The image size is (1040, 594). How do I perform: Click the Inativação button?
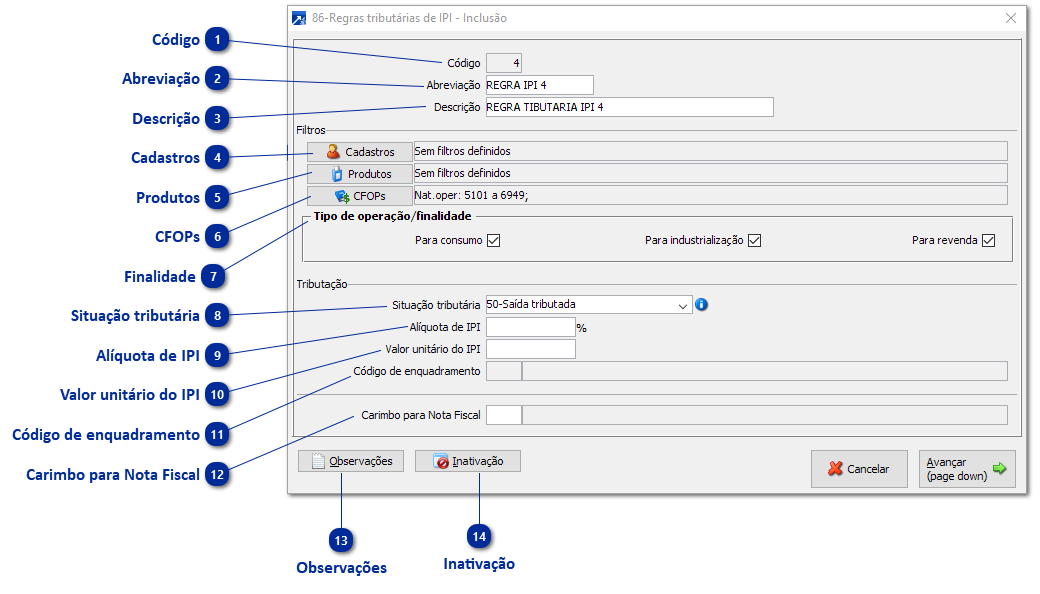point(468,461)
